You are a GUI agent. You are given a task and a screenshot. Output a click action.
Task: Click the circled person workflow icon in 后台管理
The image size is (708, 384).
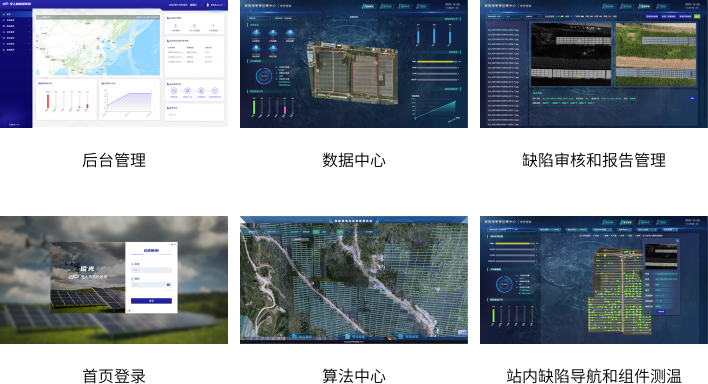coord(201,91)
